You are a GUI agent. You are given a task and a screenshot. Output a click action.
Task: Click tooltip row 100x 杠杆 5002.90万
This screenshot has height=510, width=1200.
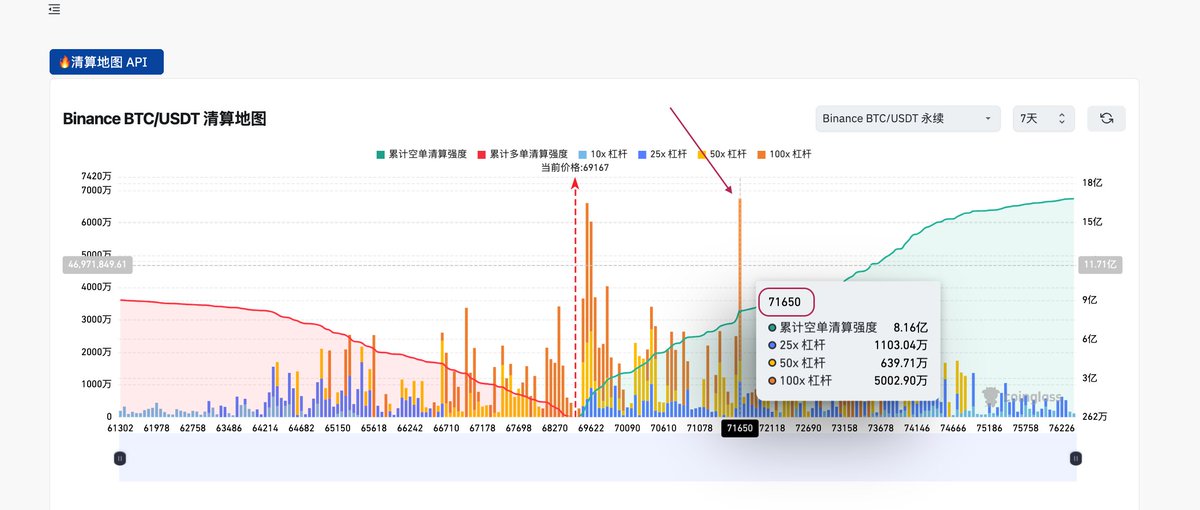tap(847, 381)
